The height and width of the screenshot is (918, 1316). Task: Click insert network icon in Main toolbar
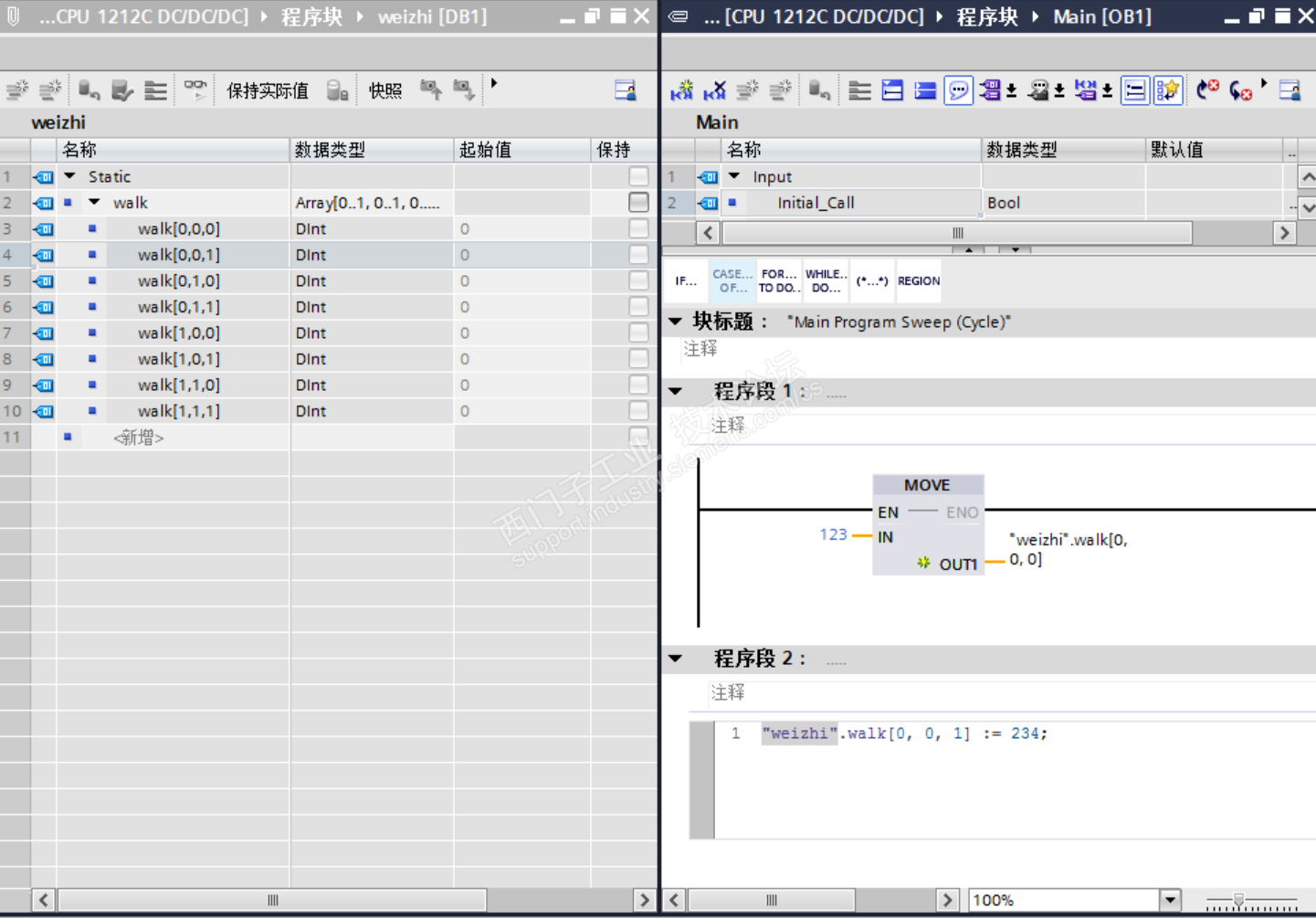(x=682, y=90)
